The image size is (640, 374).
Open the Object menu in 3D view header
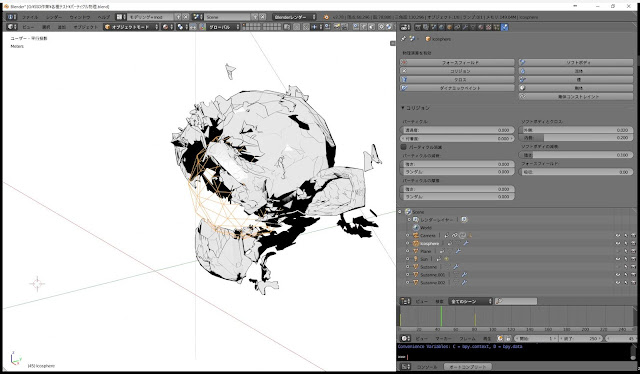85,27
